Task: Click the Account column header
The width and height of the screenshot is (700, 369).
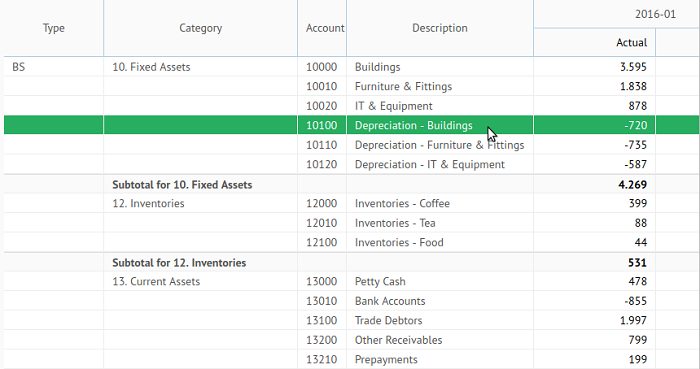Action: point(322,28)
